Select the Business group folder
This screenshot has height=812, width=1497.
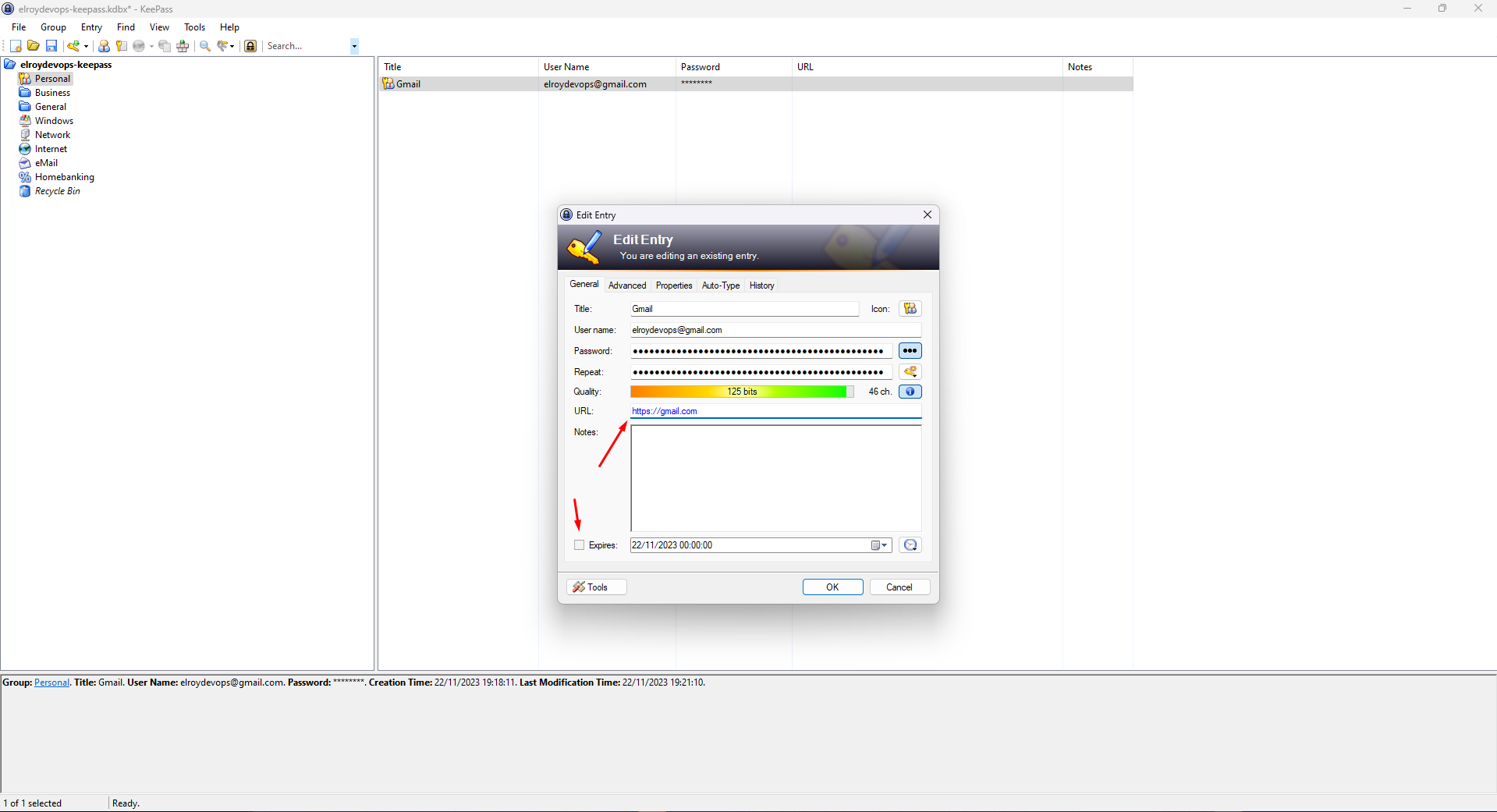(x=52, y=93)
